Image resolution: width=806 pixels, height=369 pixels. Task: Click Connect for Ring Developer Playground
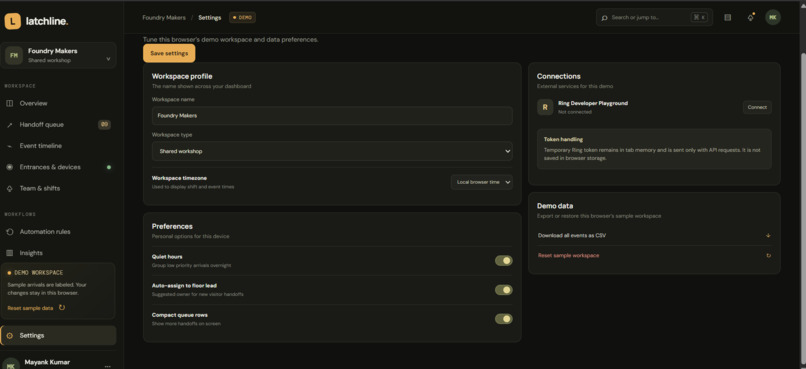coord(757,107)
